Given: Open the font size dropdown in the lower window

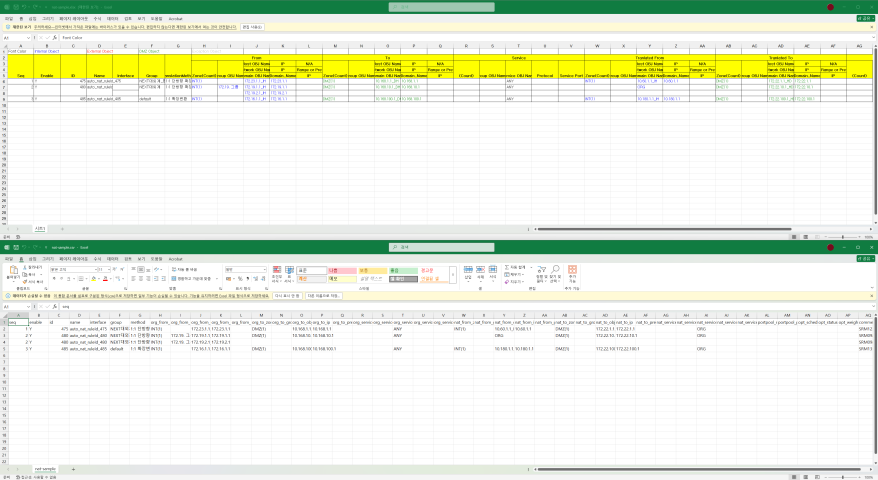Looking at the screenshot, I should pos(109,269).
